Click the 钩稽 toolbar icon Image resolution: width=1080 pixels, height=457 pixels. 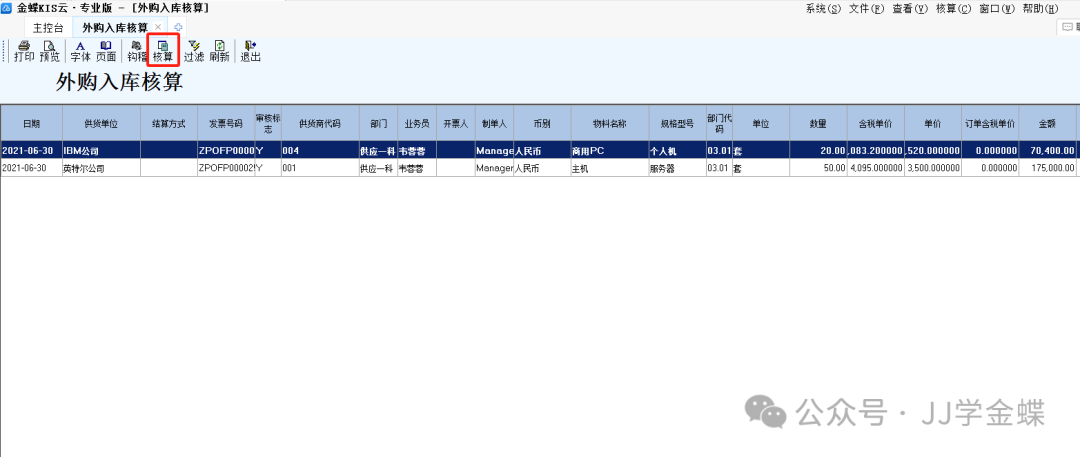[136, 50]
